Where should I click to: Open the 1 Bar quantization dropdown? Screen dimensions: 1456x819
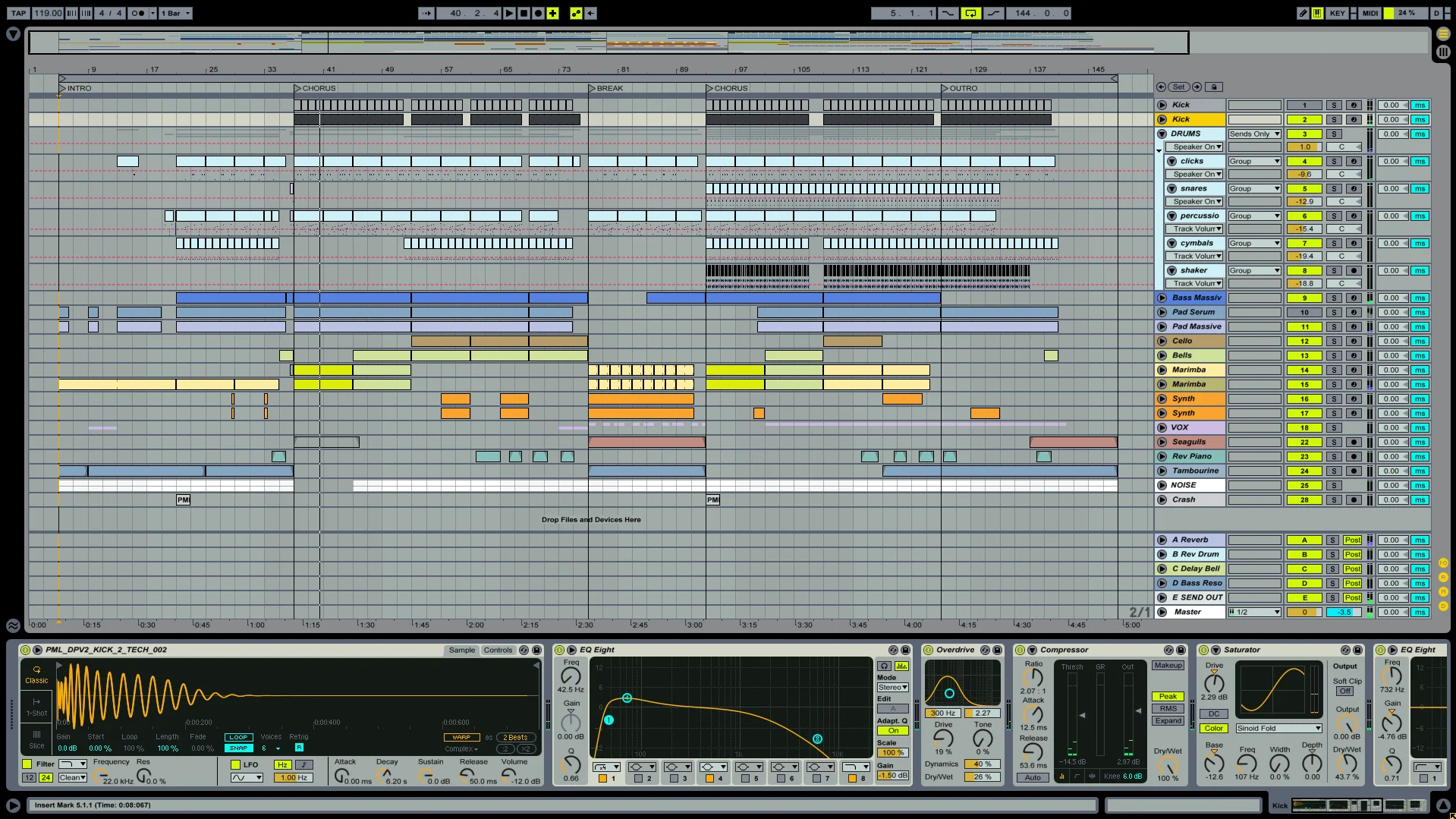point(175,13)
